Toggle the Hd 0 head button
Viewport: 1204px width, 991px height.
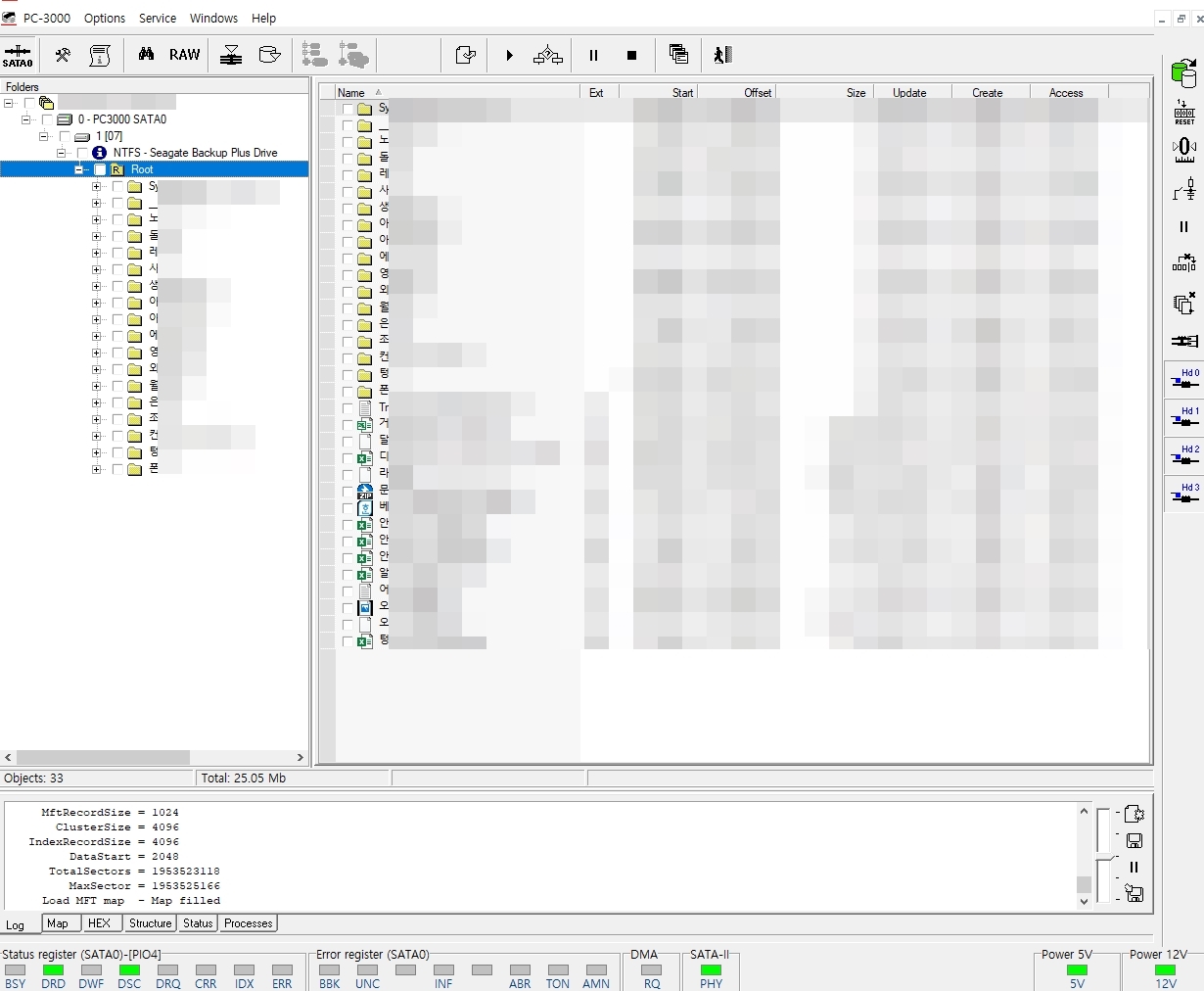(x=1184, y=379)
